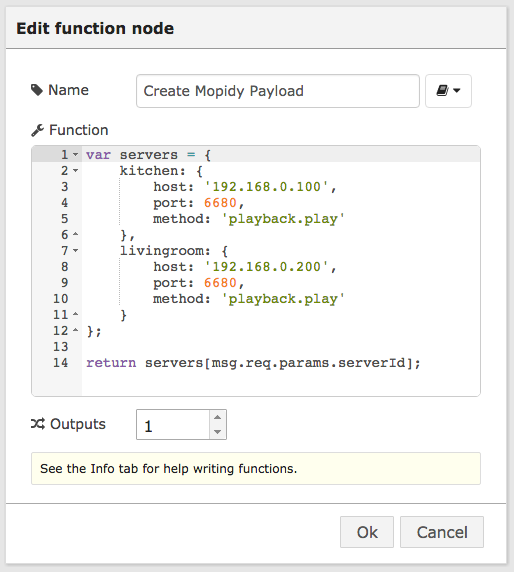Viewport: 514px width, 572px height.
Task: Click the shuffle icon beside Outputs
Action: [38, 424]
